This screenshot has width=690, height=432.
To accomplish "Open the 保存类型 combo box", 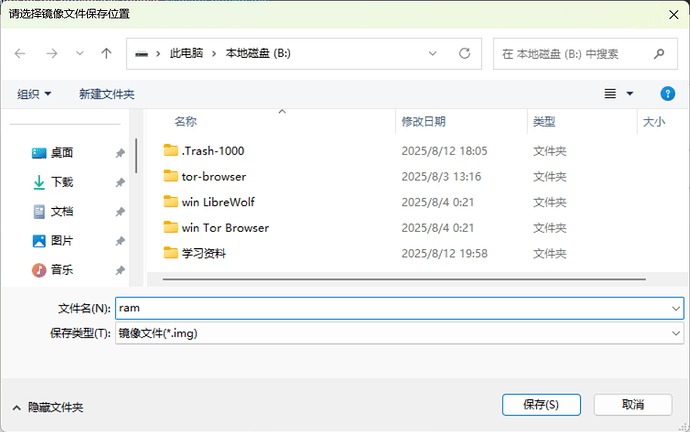I will coord(400,333).
